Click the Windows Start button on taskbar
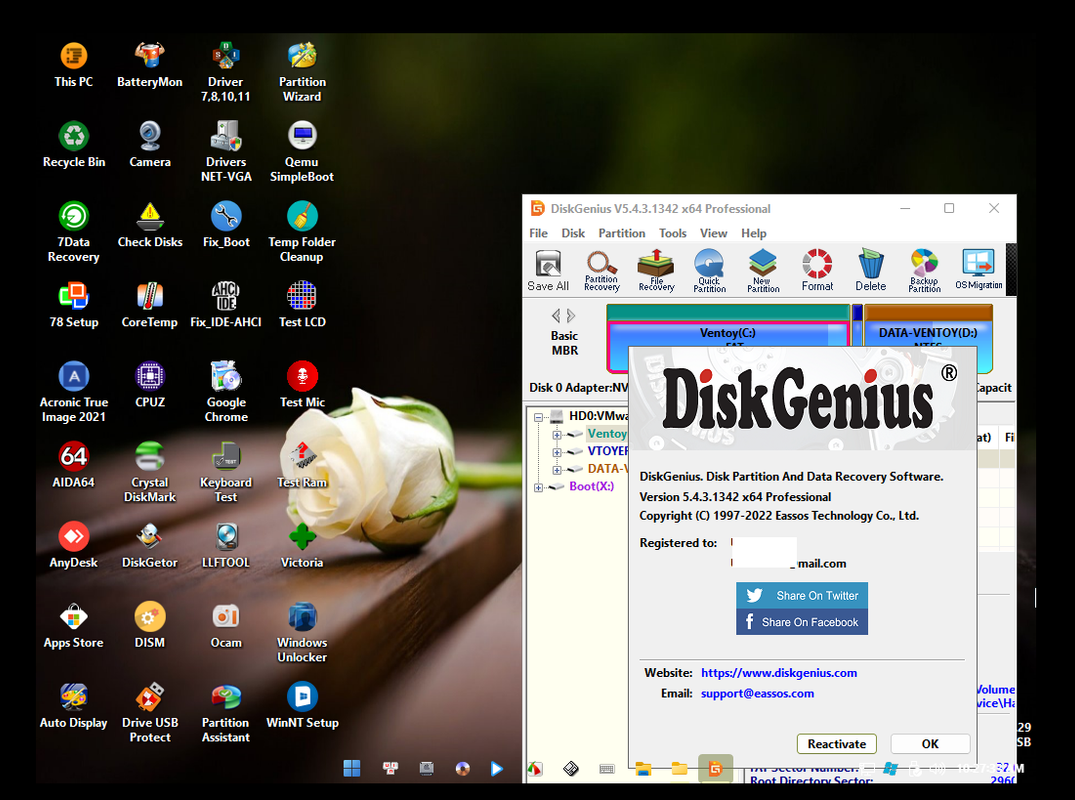The height and width of the screenshot is (800, 1075). click(352, 768)
